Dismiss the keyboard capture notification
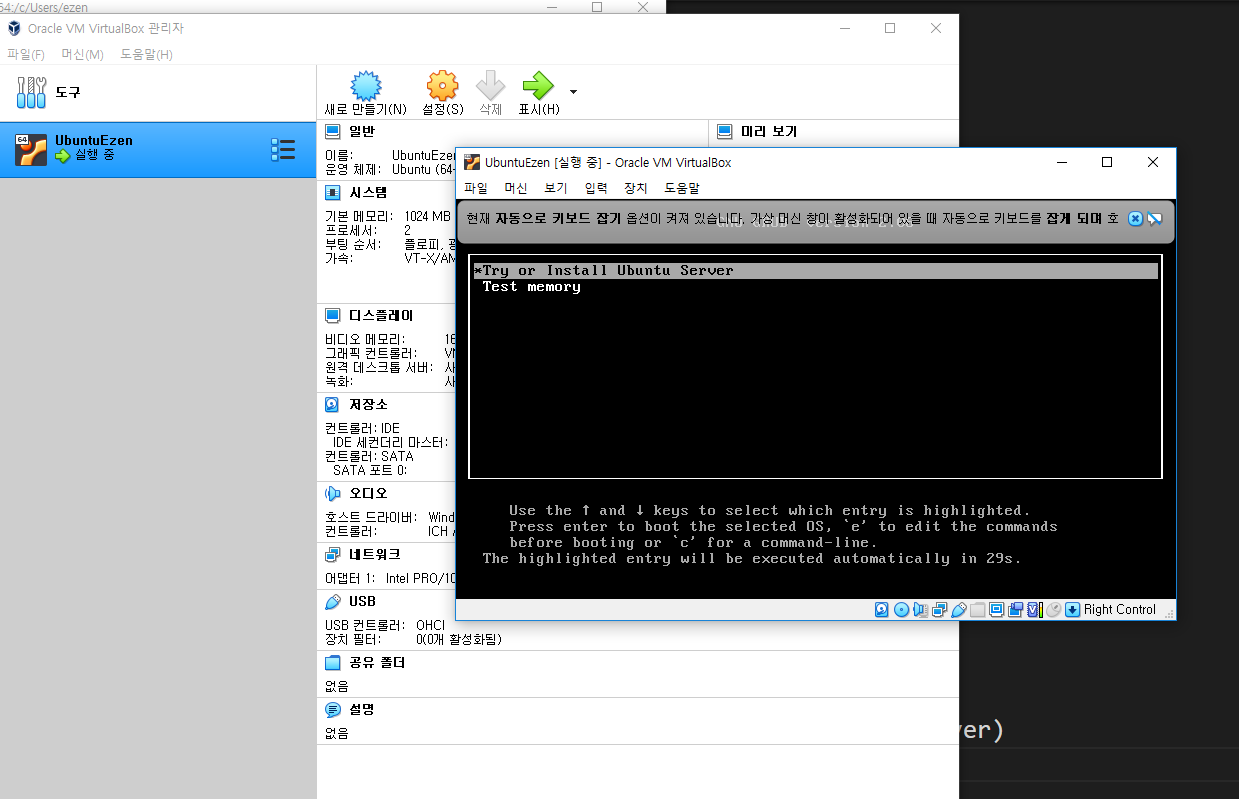1239x799 pixels. click(x=1135, y=219)
